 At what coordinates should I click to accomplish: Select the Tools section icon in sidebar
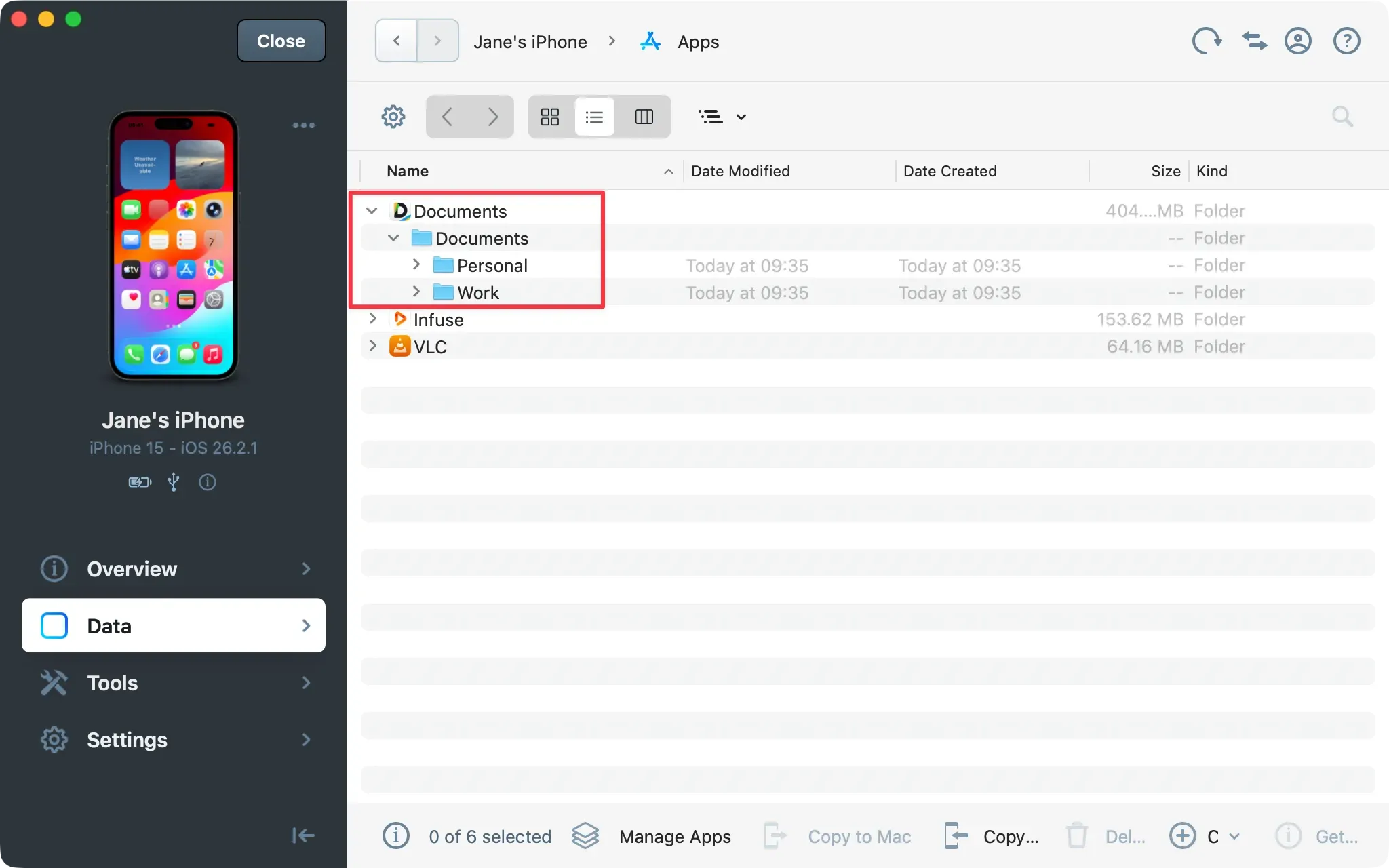click(x=54, y=682)
